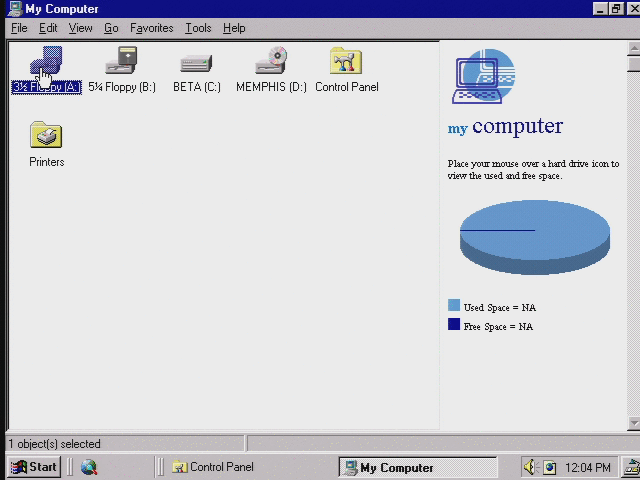The height and width of the screenshot is (480, 640).
Task: Open the Edit menu
Action: [x=48, y=28]
